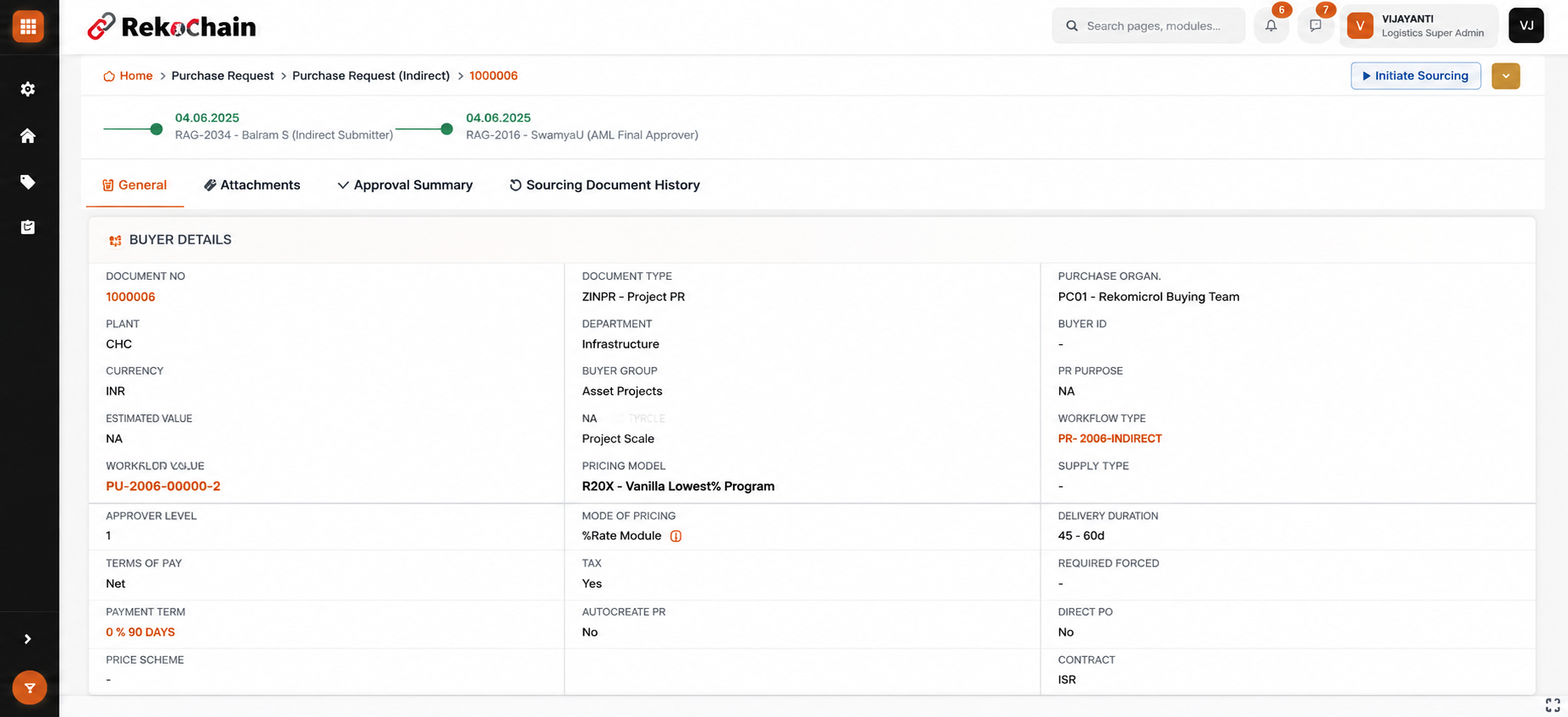Click the VJ avatar button
Image resolution: width=1568 pixels, height=717 pixels.
click(x=1527, y=25)
